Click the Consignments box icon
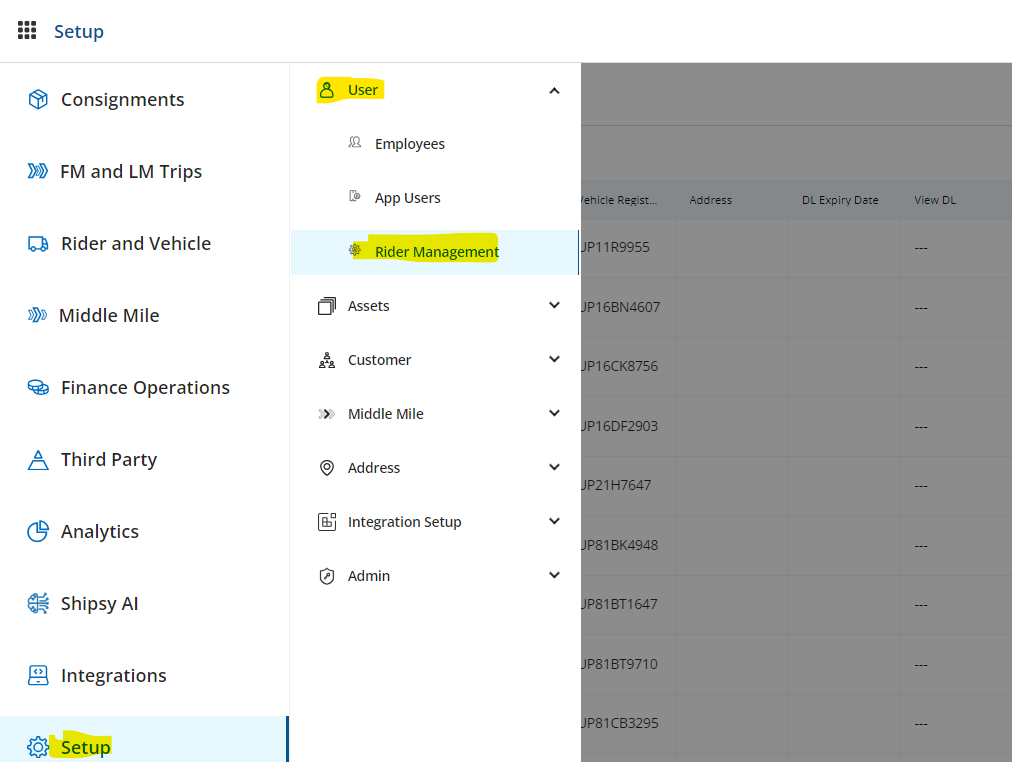Screen dimensions: 1012x762 click(x=38, y=99)
